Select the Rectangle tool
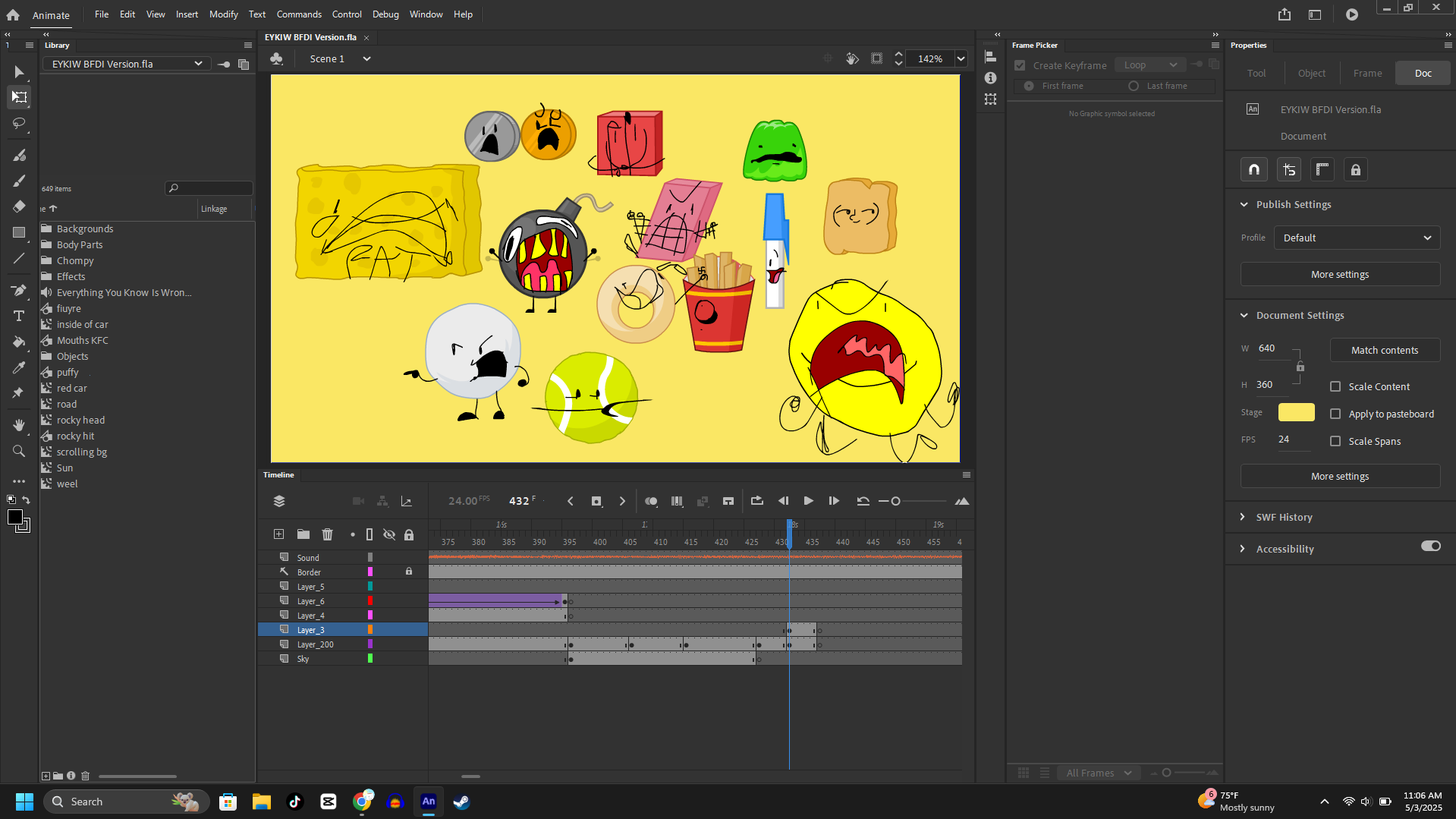The width and height of the screenshot is (1456, 819). [x=19, y=233]
